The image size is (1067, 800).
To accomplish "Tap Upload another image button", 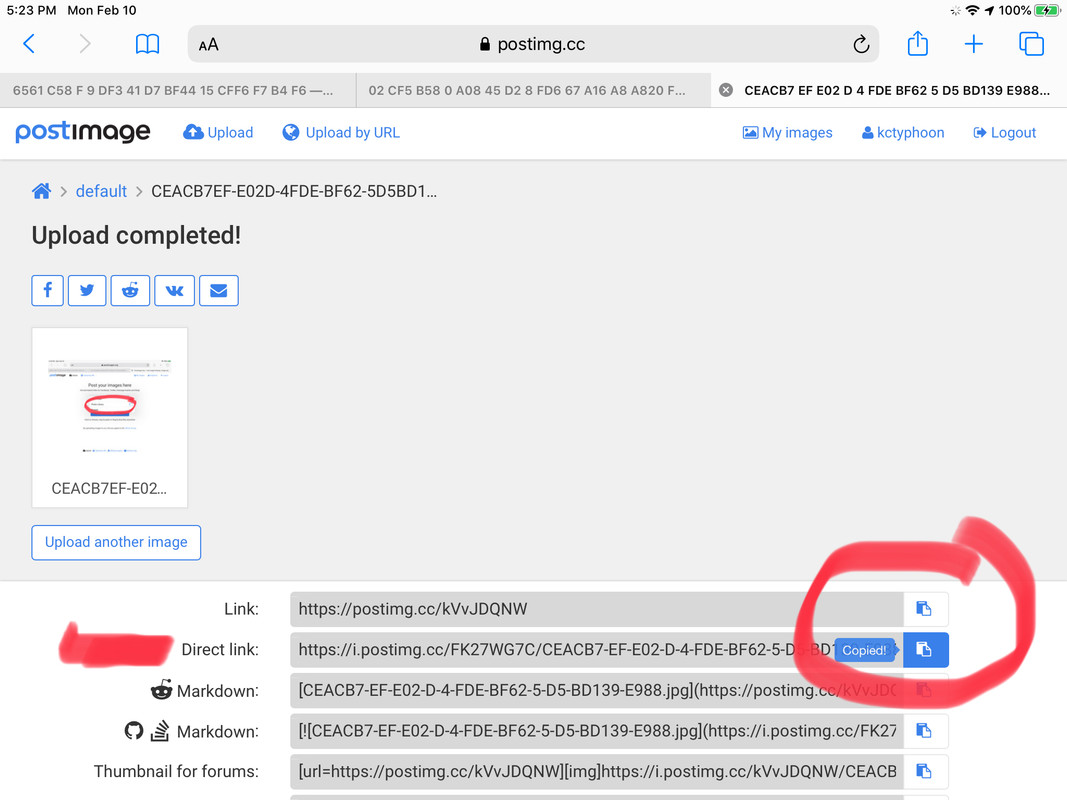I will [116, 542].
